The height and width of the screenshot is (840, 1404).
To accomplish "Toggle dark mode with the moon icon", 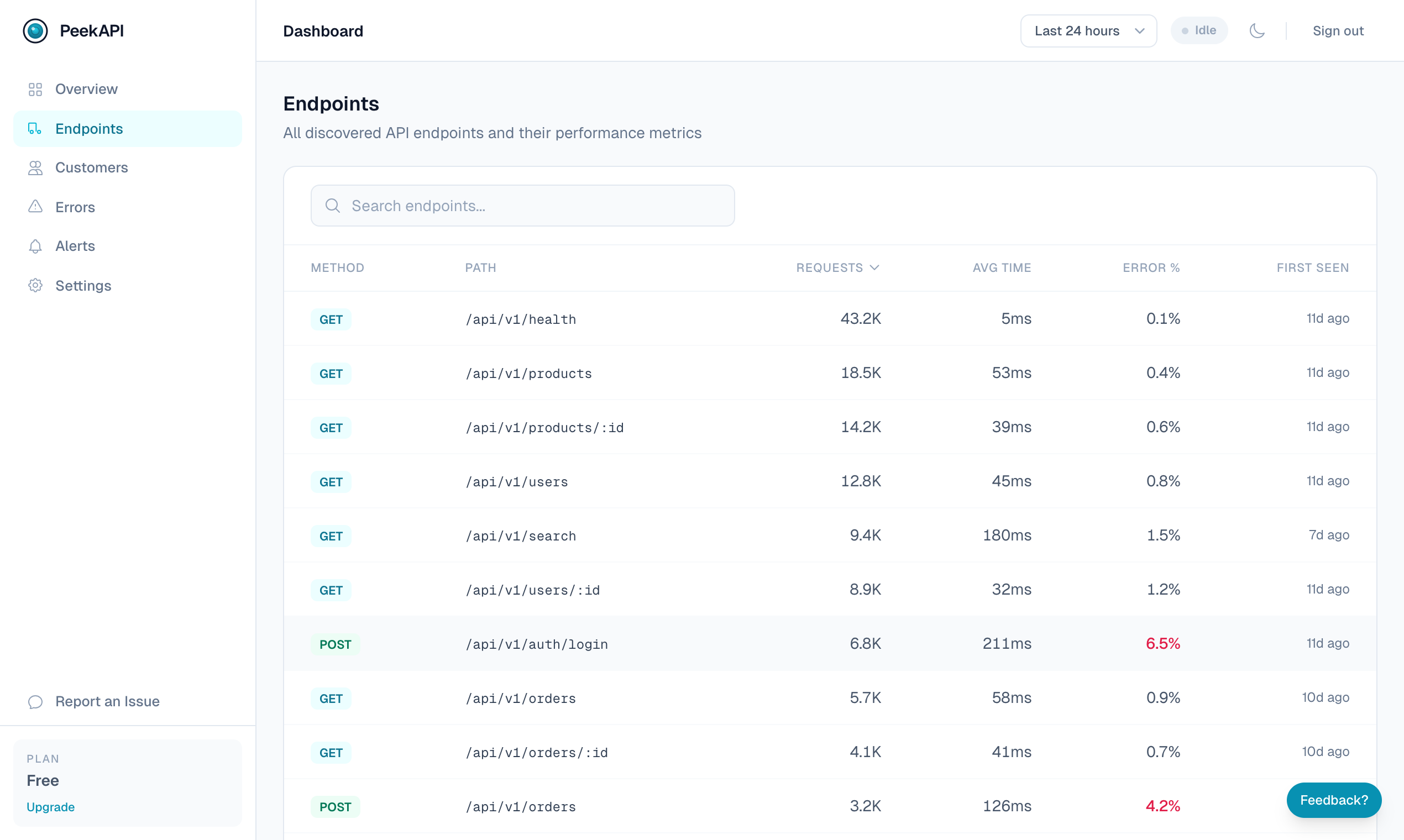I will click(1258, 30).
